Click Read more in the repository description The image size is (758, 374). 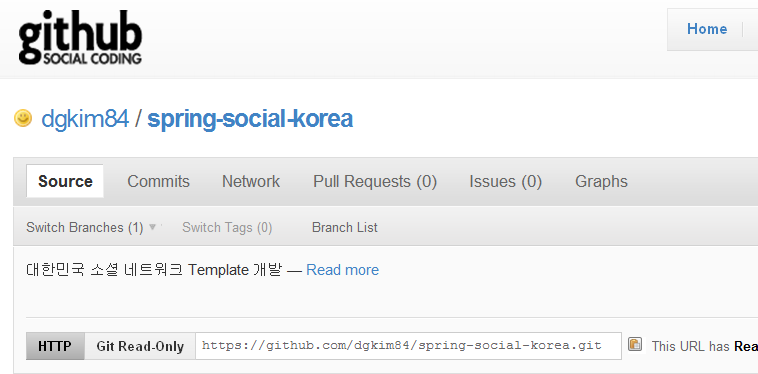pos(343,270)
